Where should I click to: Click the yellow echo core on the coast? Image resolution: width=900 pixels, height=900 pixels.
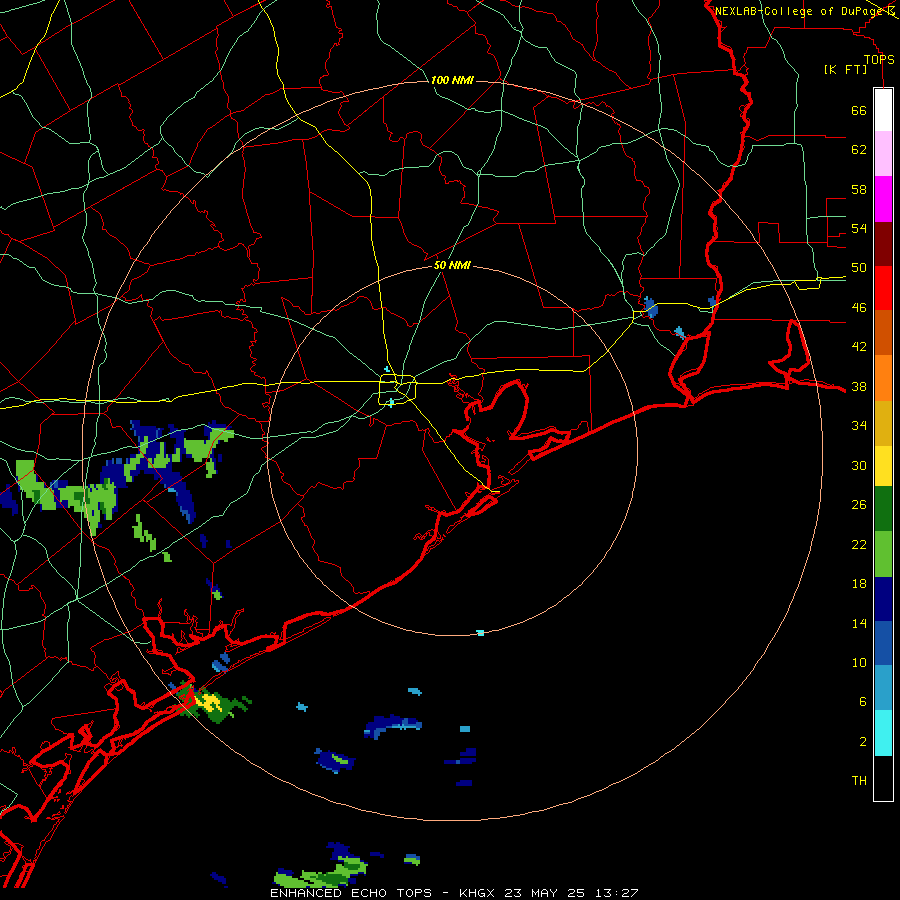[208, 701]
